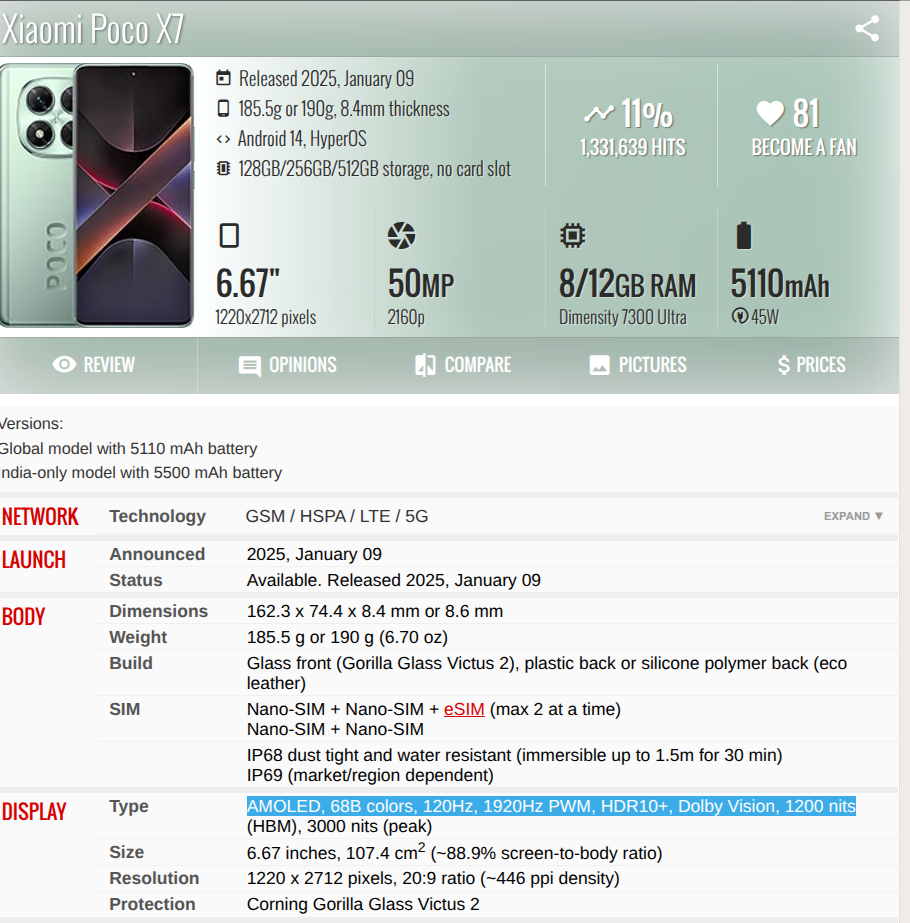
Task: Click the heart Become a Fan icon
Action: point(770,113)
